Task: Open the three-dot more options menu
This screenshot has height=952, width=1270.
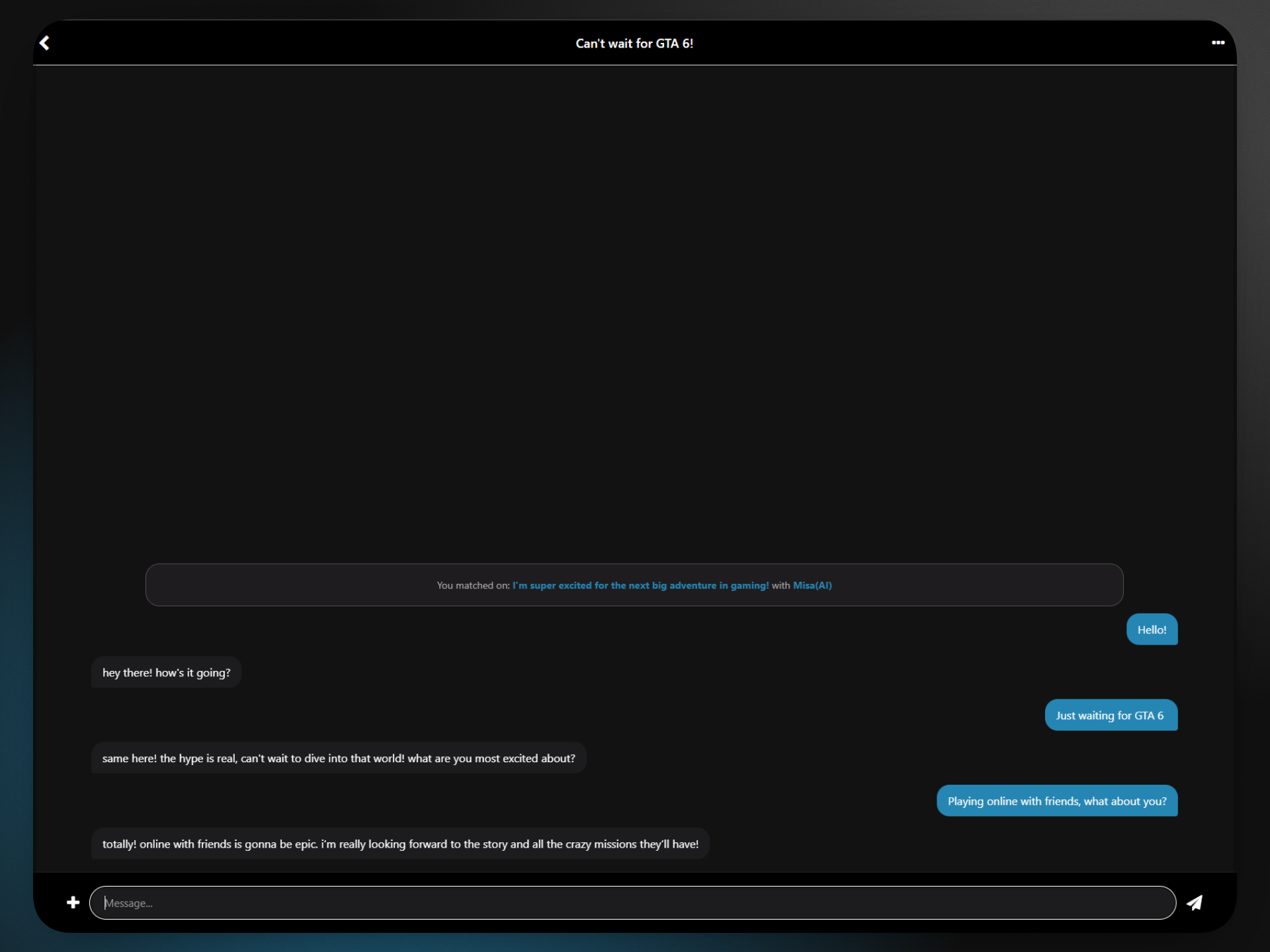Action: (x=1218, y=43)
